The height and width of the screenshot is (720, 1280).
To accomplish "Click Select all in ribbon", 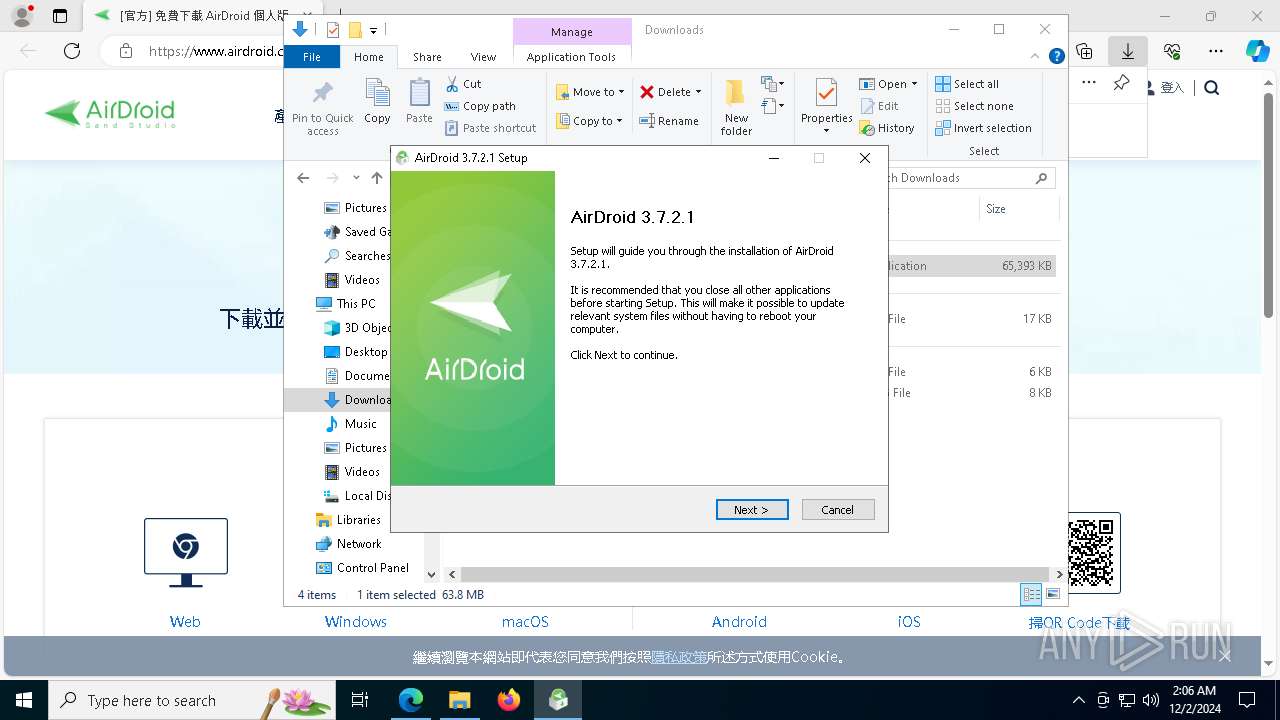I will click(x=967, y=84).
